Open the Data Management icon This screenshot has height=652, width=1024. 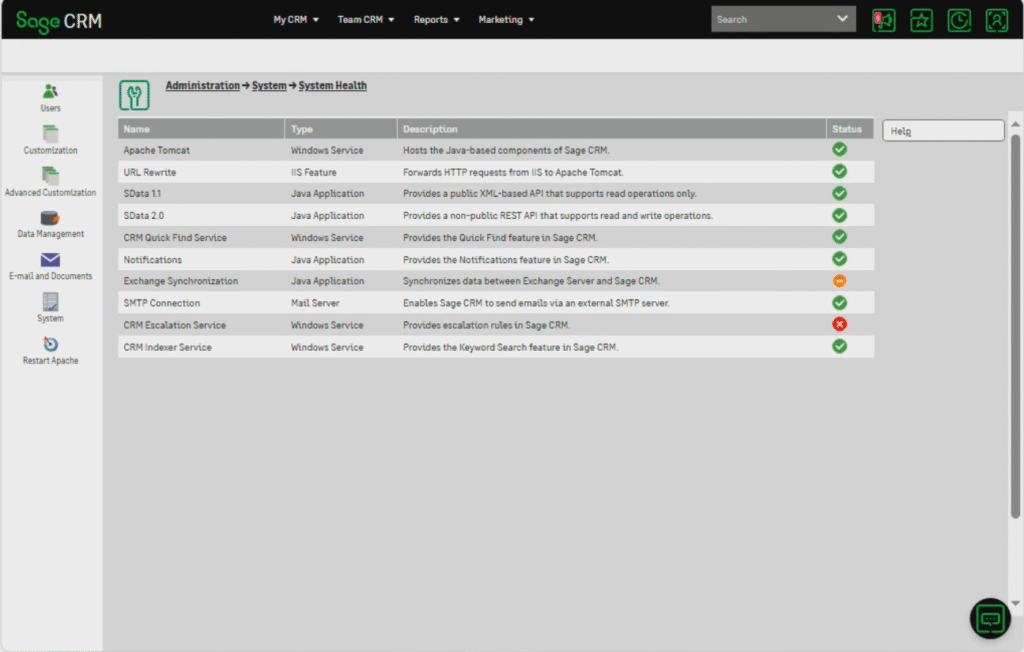[50, 218]
